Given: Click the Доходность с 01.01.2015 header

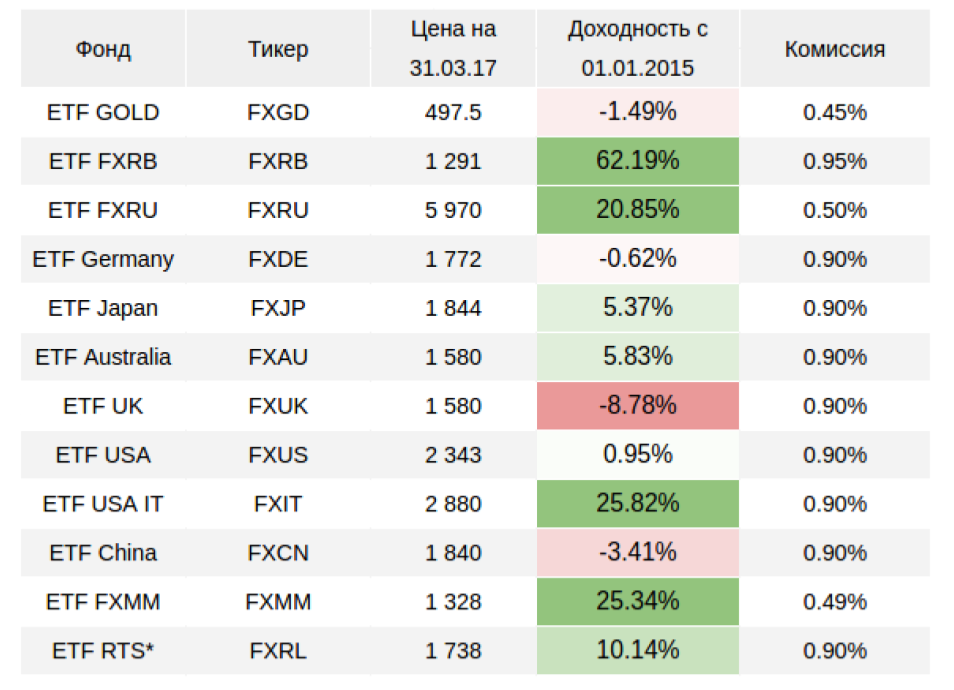Looking at the screenshot, I should click(x=638, y=49).
